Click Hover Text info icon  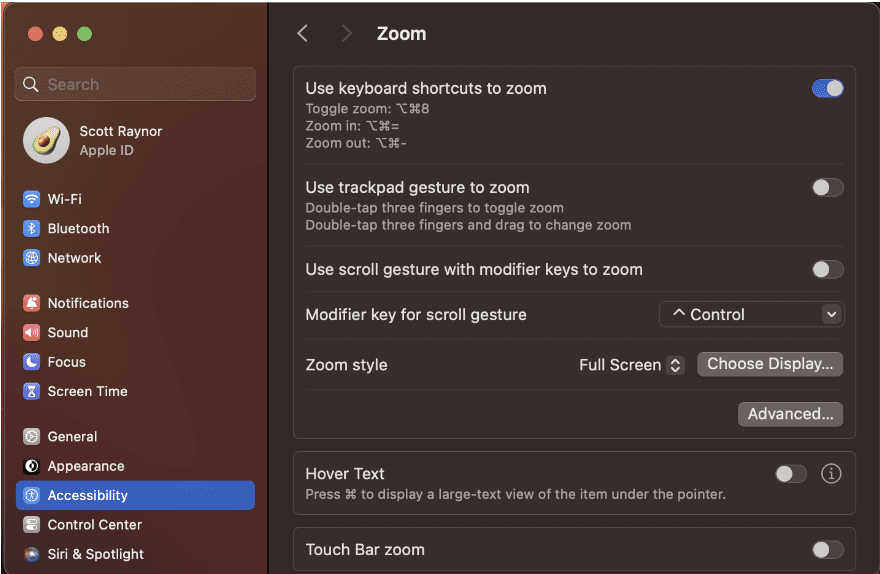coord(830,474)
